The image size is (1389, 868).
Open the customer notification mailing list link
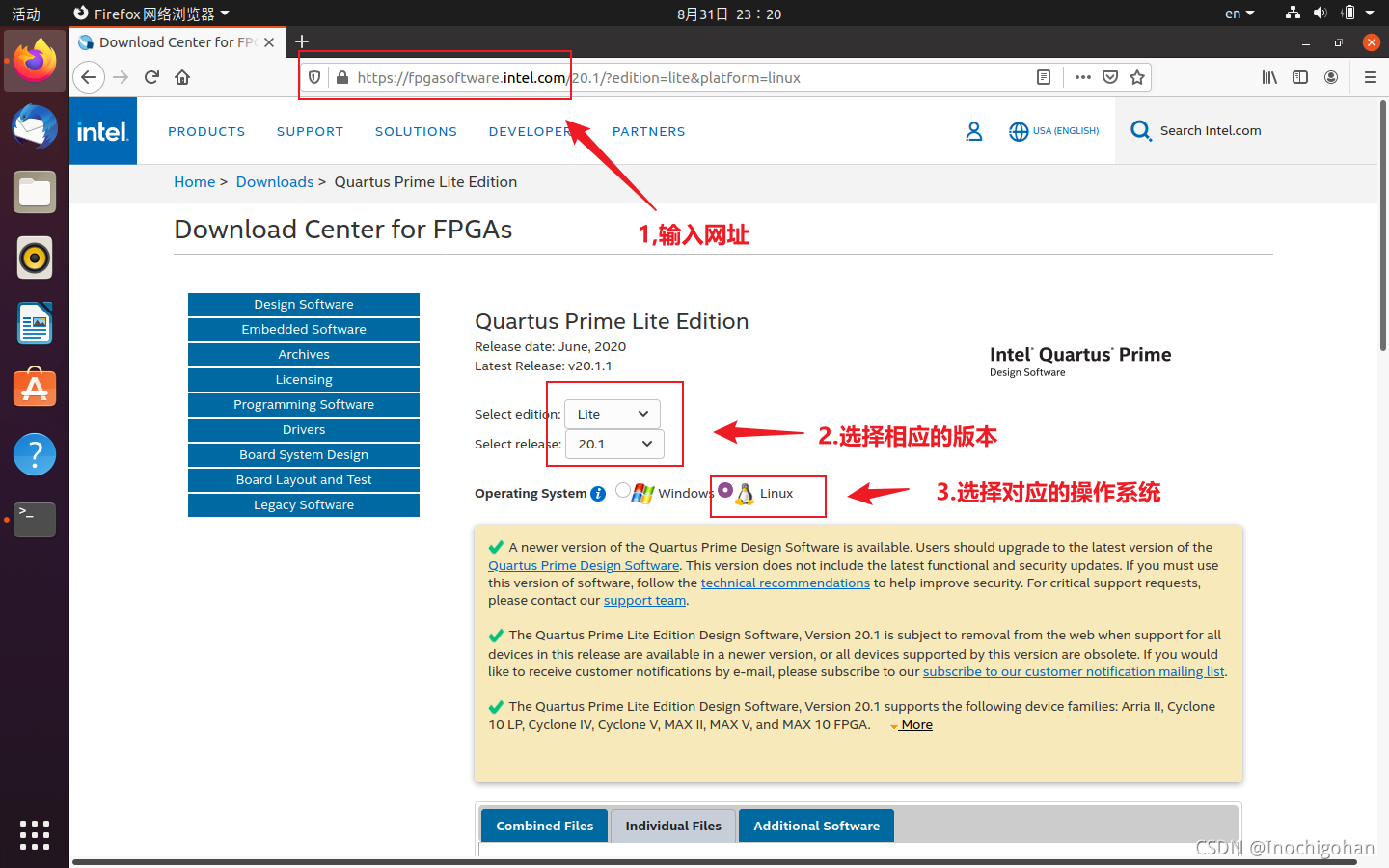click(x=1073, y=672)
